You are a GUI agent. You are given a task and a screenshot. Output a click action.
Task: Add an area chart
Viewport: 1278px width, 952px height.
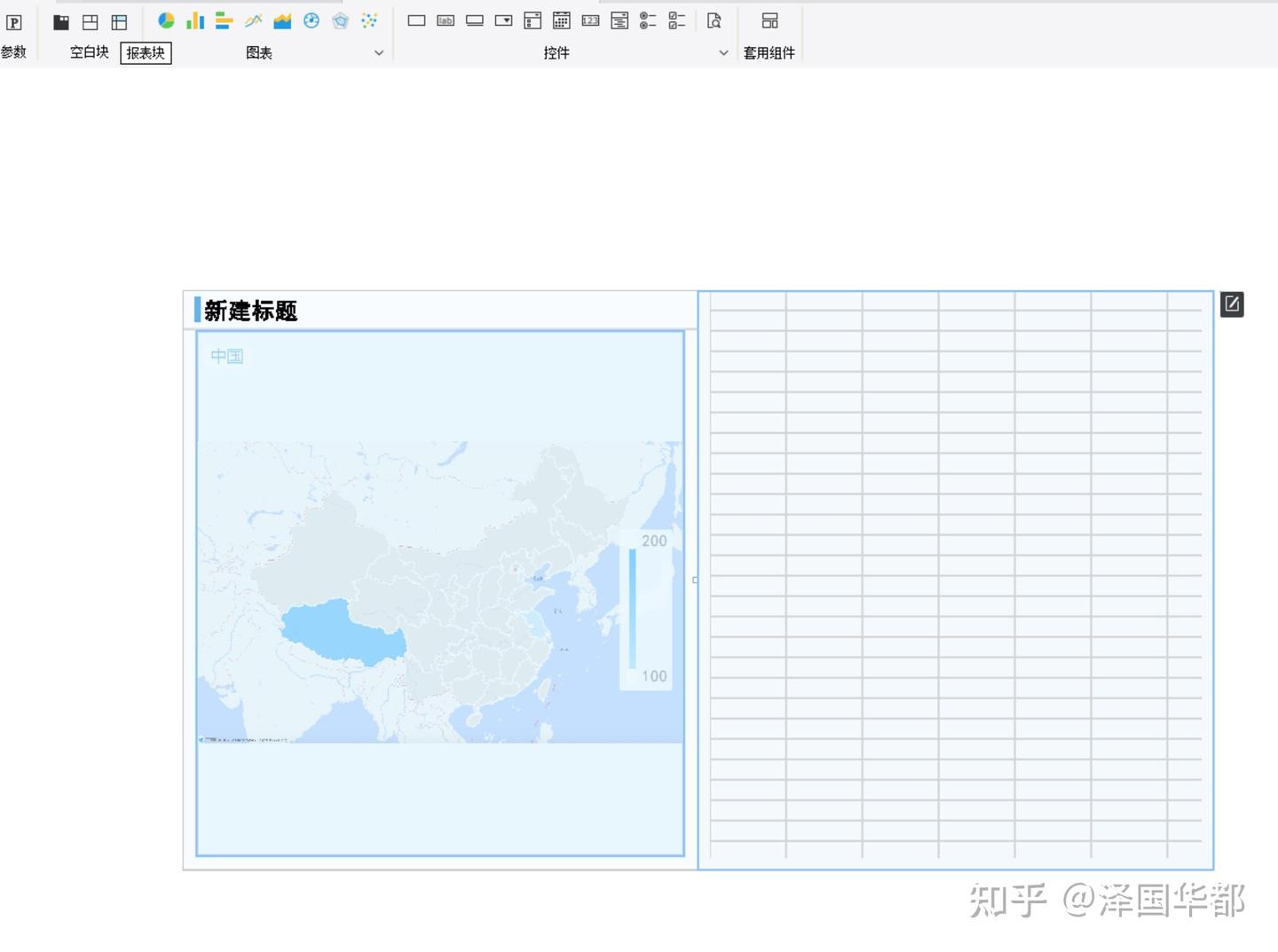click(x=282, y=20)
